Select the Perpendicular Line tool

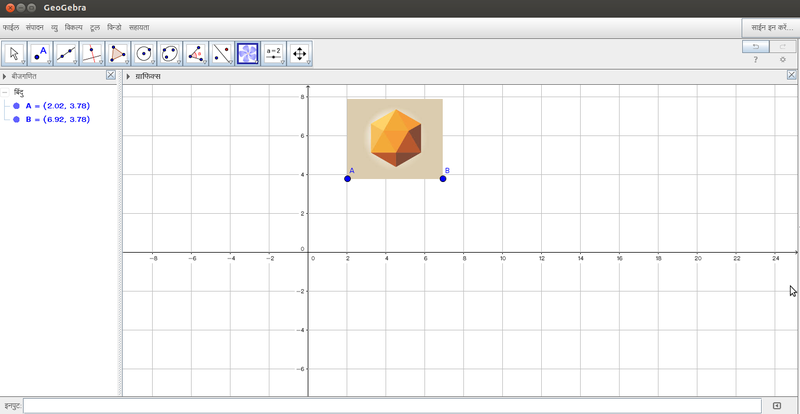92,54
